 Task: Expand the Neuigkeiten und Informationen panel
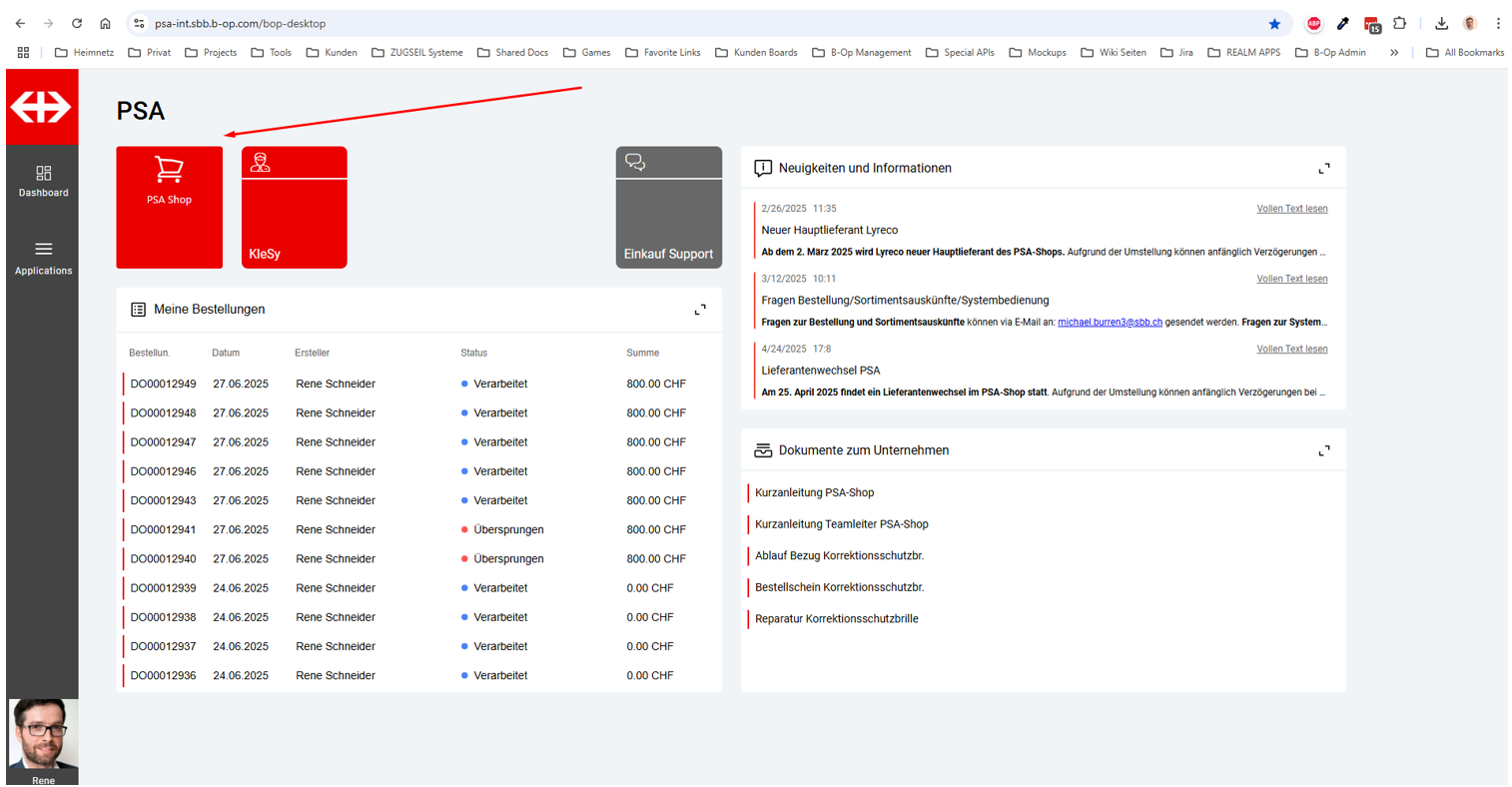point(1323,169)
